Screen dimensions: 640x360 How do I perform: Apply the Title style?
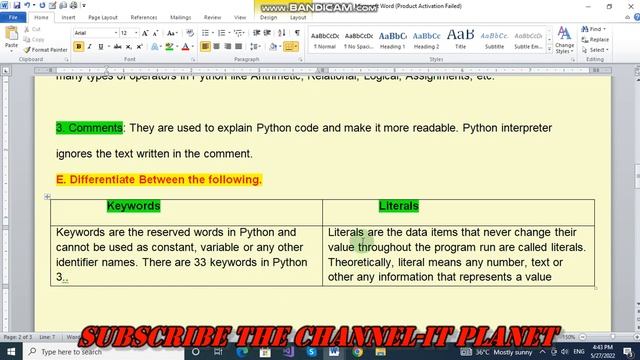coord(460,40)
